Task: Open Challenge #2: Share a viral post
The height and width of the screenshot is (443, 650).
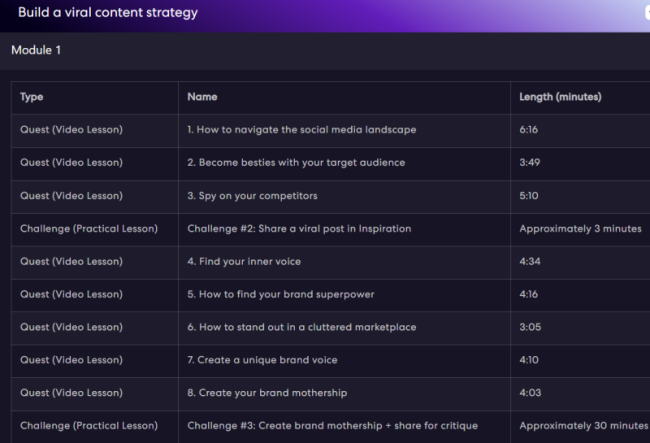Action: point(299,229)
